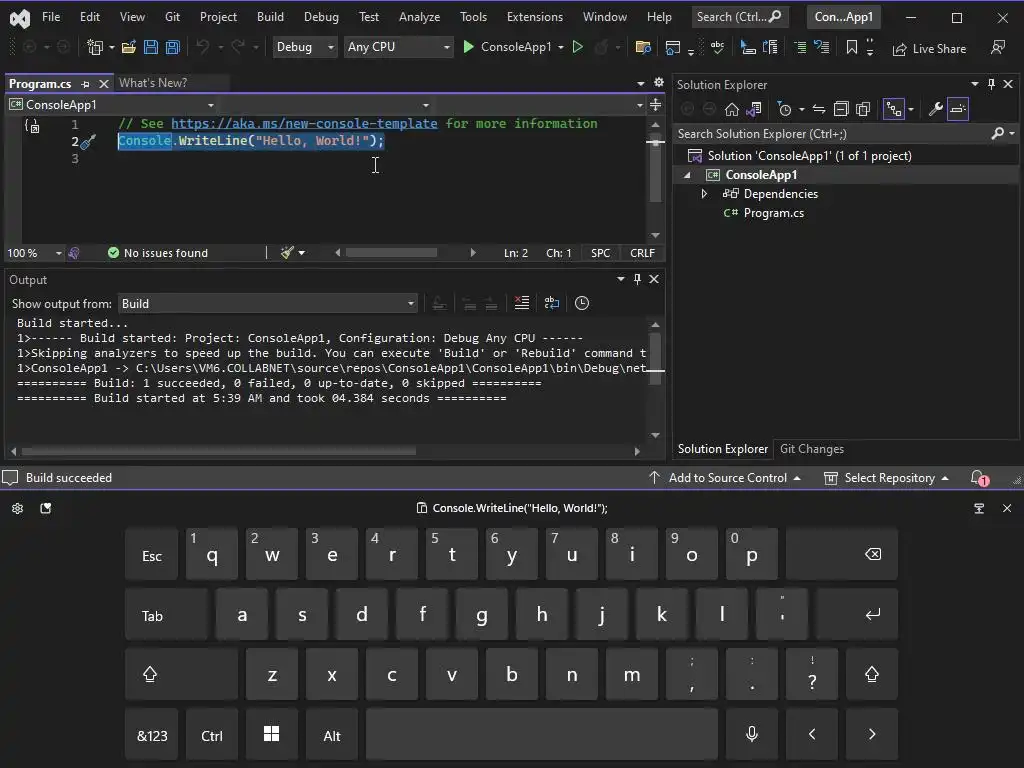1024x768 pixels.
Task: Collapse the ConsoleApp1 project node arrow
Action: tap(687, 175)
